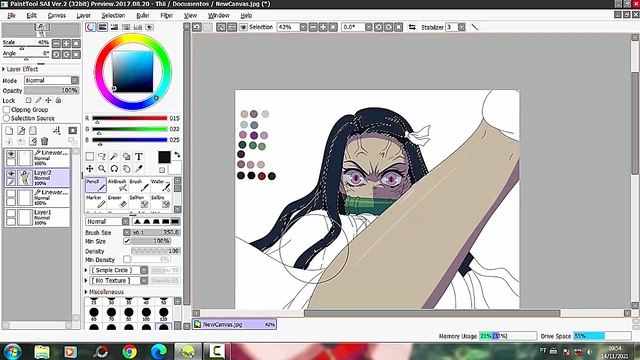Create a new normal layer
This screenshot has height=360, width=640.
pos(9,131)
